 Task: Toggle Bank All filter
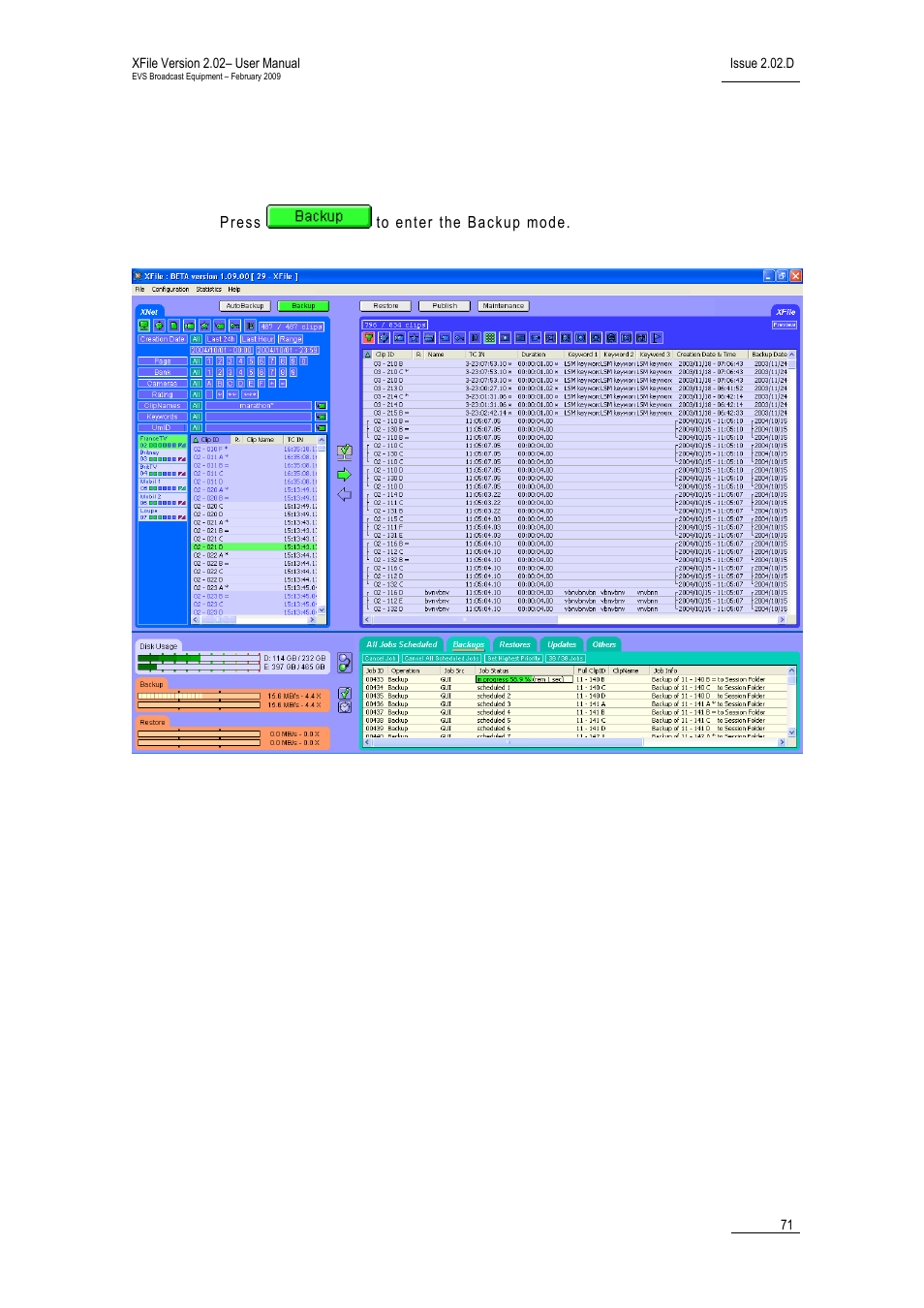pos(196,372)
